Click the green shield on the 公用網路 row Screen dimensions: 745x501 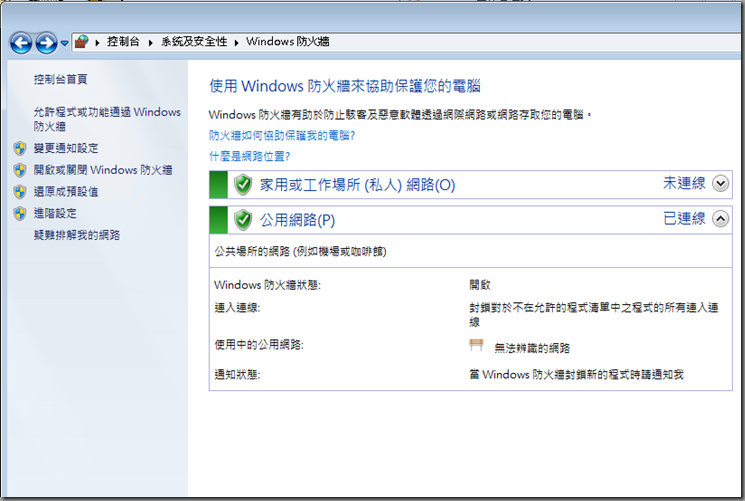point(243,220)
